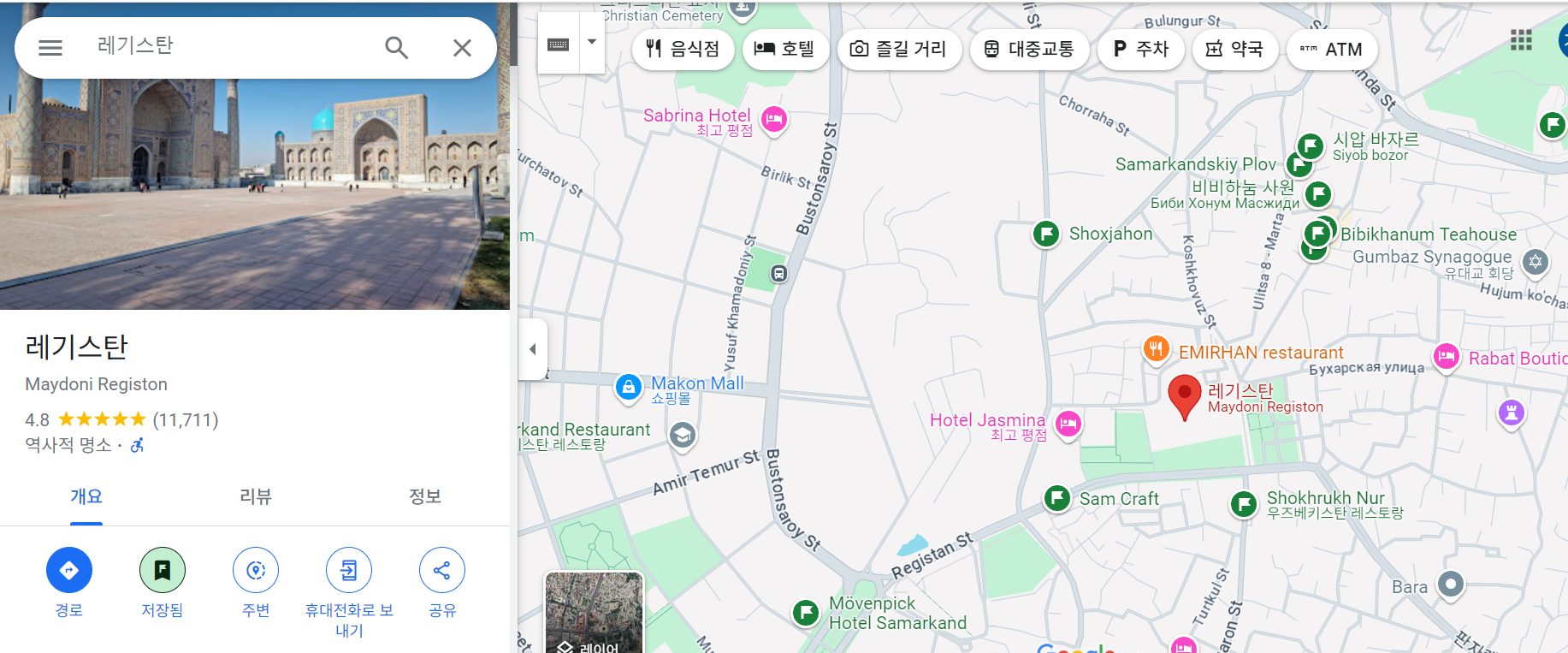Filter by 주차 parking chip
The width and height of the screenshot is (1568, 653).
(1140, 50)
